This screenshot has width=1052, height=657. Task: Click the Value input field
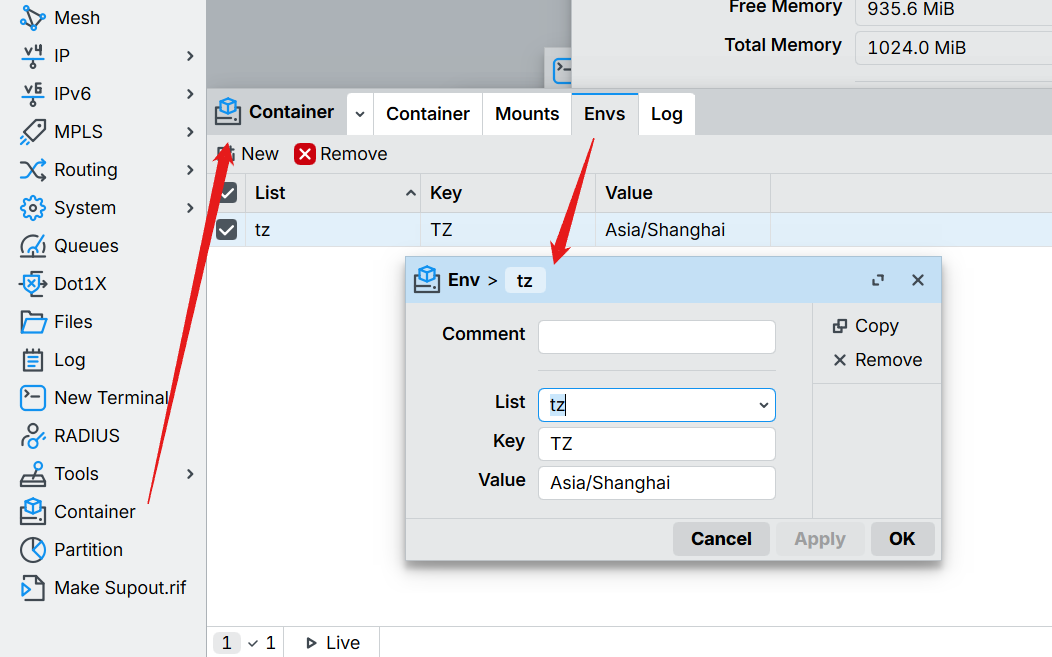[x=656, y=483]
